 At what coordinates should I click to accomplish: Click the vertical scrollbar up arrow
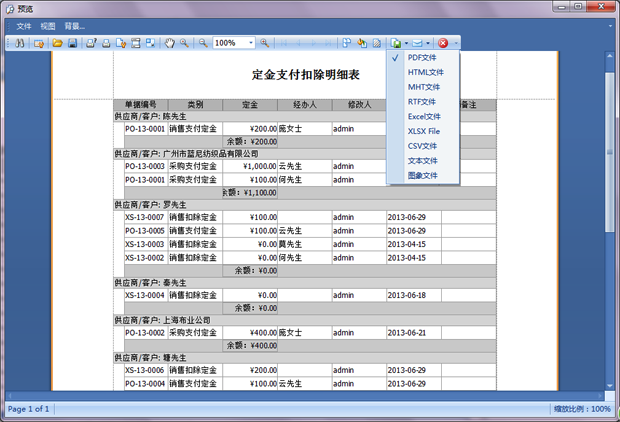(610, 56)
